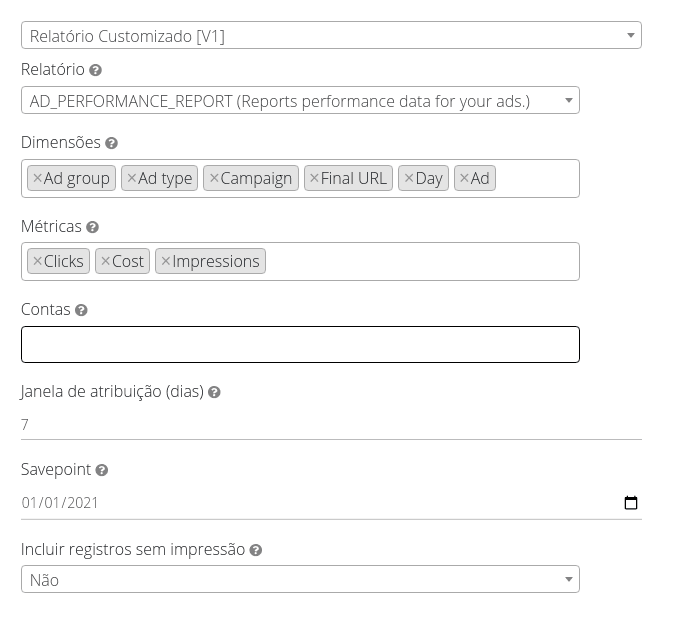The height and width of the screenshot is (620, 685).
Task: Remove the Clicks metric tag
Action: pos(37,261)
